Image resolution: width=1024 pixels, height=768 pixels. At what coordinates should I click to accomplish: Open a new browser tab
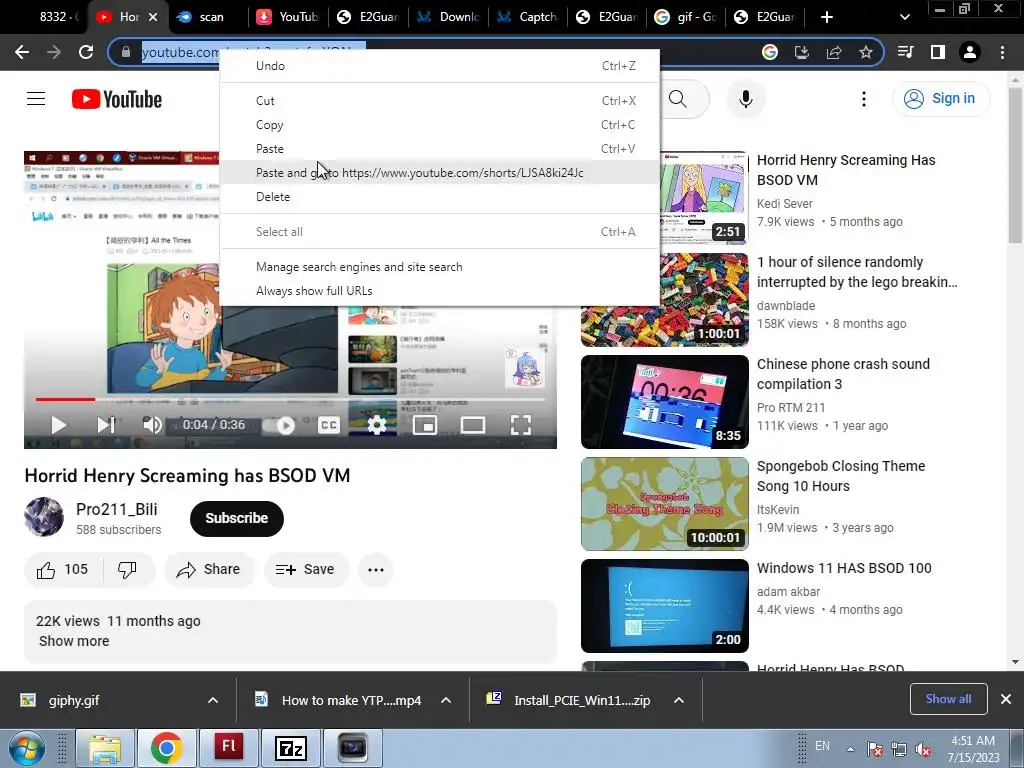tap(827, 17)
